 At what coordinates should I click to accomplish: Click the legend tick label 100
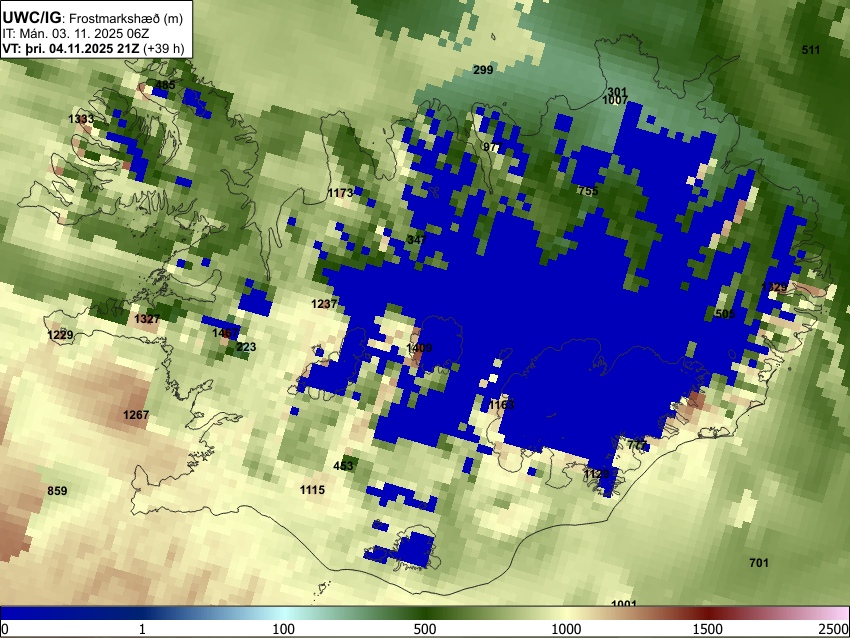(x=284, y=629)
